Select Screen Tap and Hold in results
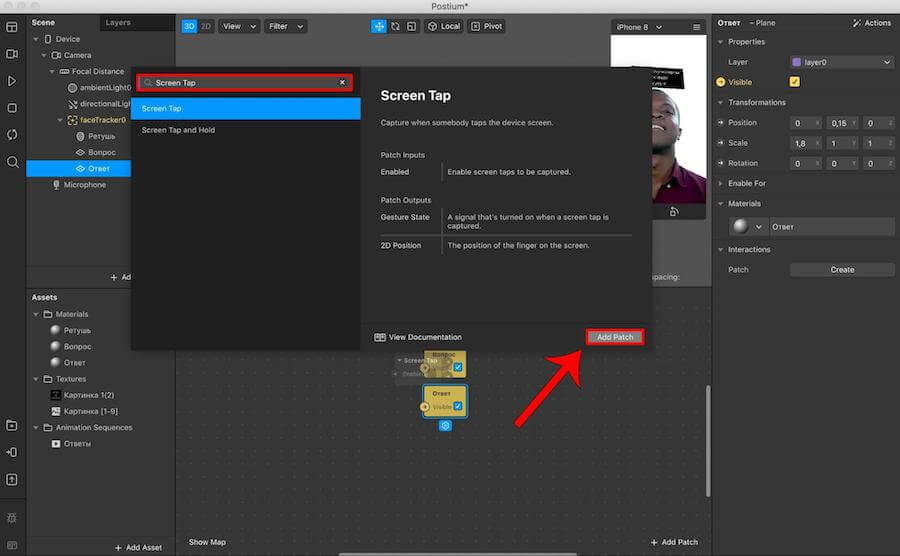 (x=178, y=130)
